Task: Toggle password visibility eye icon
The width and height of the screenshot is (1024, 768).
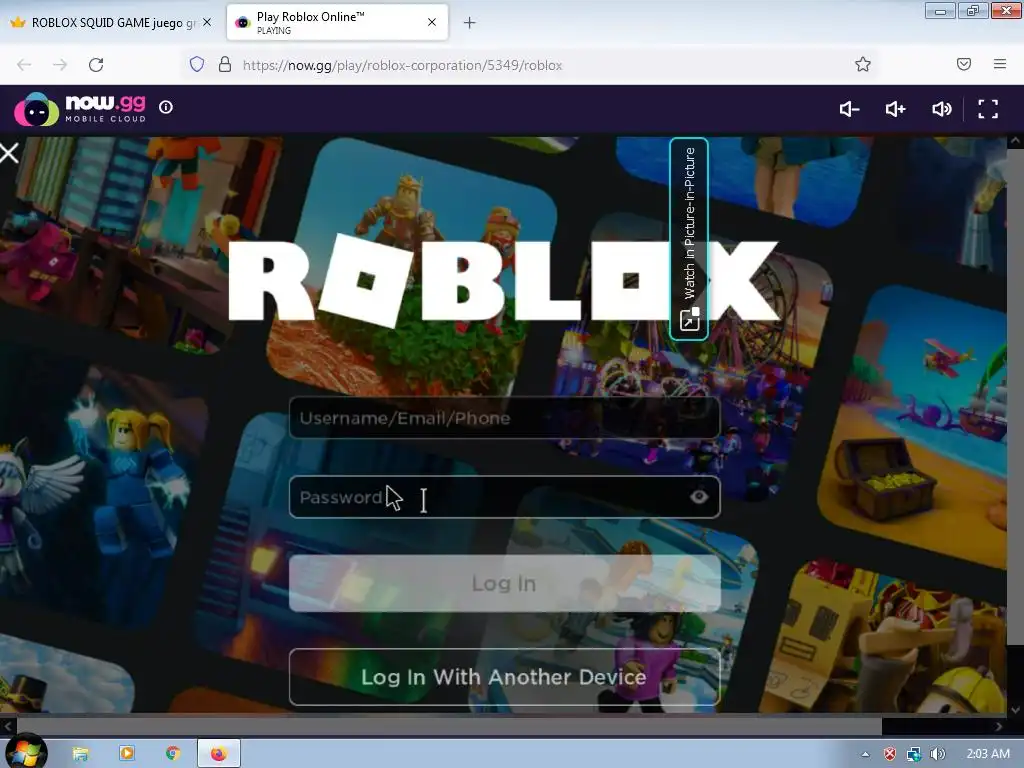Action: 699,497
